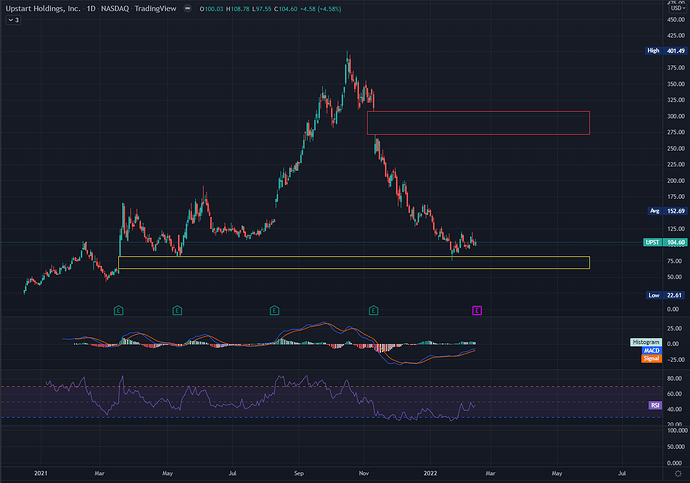This screenshot has width=690, height=483.
Task: Click the chart title Upstart Holdings, Inc.
Action: 43,8
